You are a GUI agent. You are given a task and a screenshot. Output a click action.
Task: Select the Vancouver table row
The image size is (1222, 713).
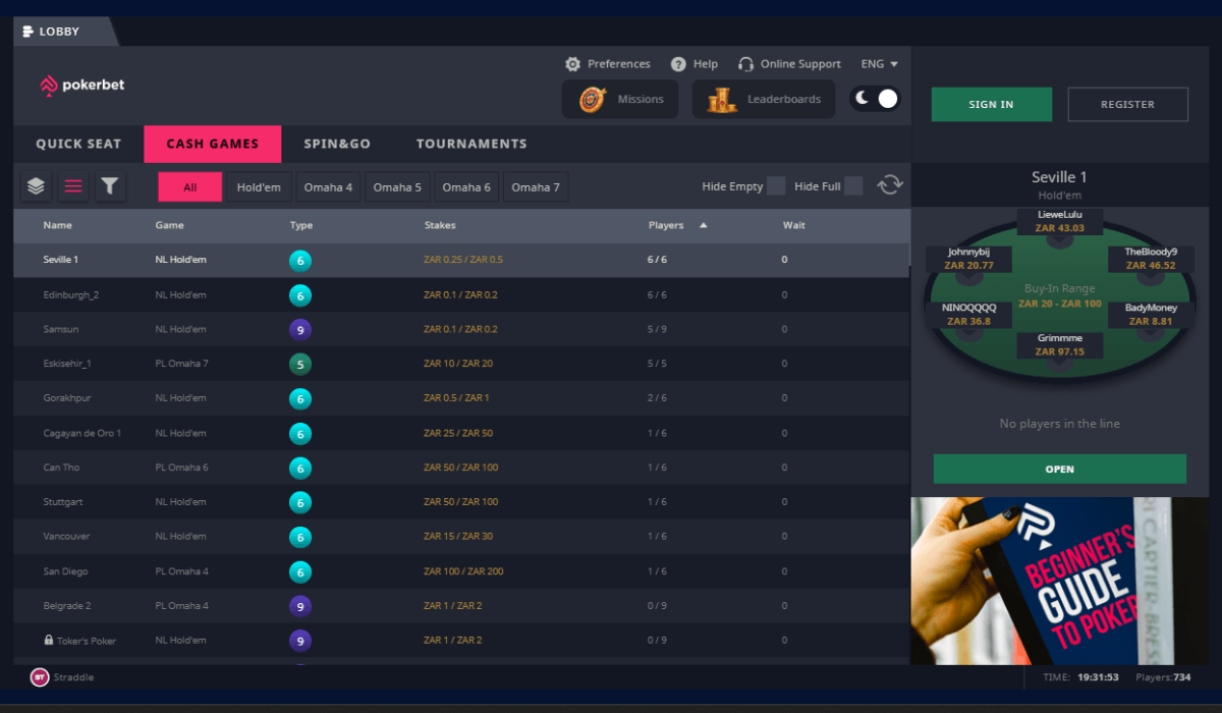[461, 537]
